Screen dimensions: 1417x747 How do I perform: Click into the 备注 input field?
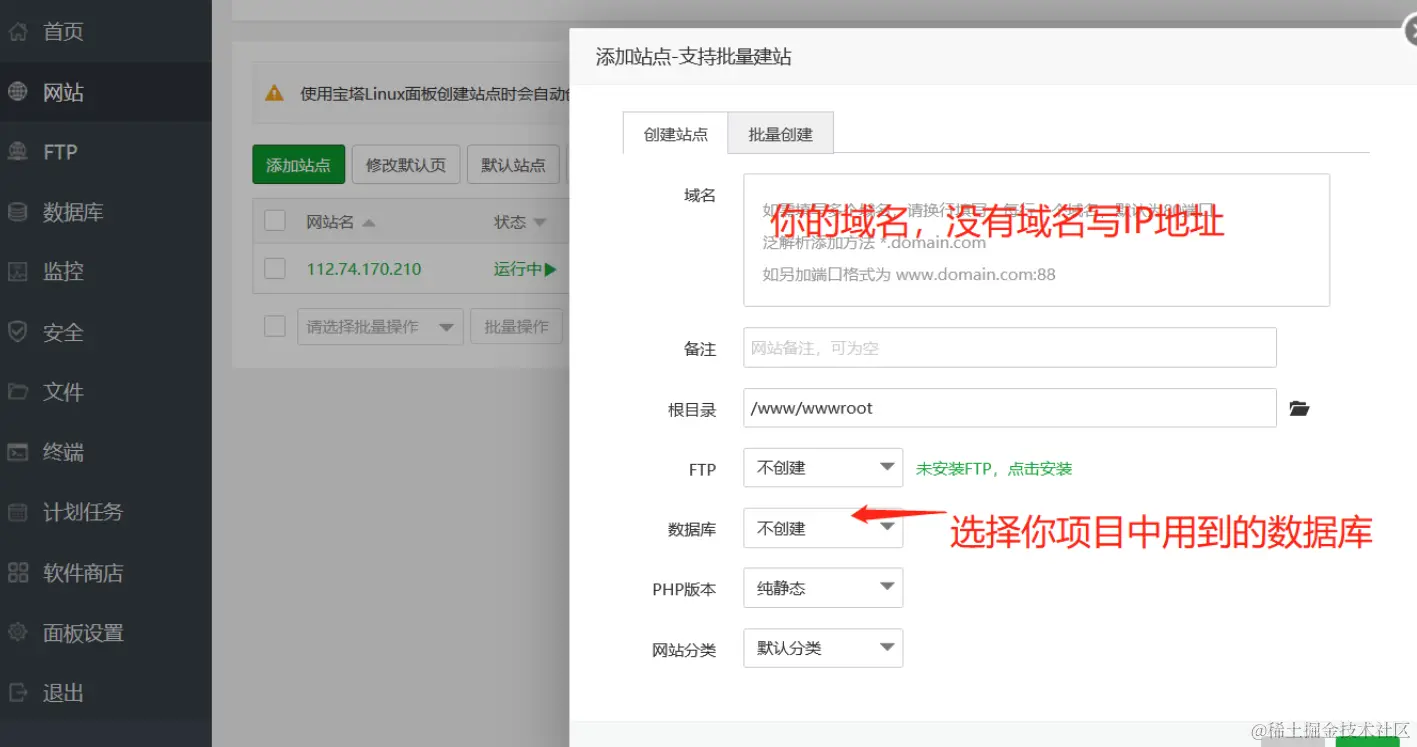(1010, 348)
